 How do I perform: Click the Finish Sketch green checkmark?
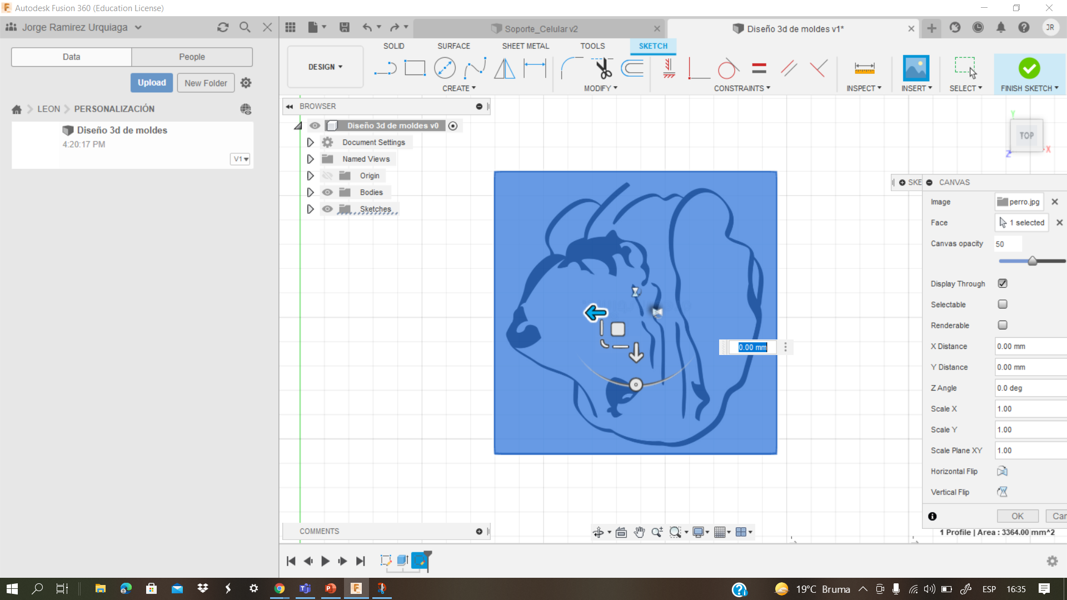pos(1029,68)
